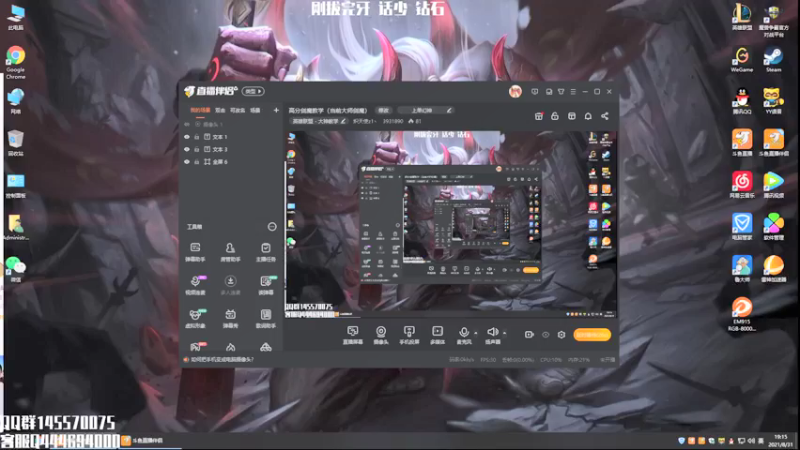Screen dimensions: 800x450
Task: Click the user avatar in title bar
Action: click(515, 92)
